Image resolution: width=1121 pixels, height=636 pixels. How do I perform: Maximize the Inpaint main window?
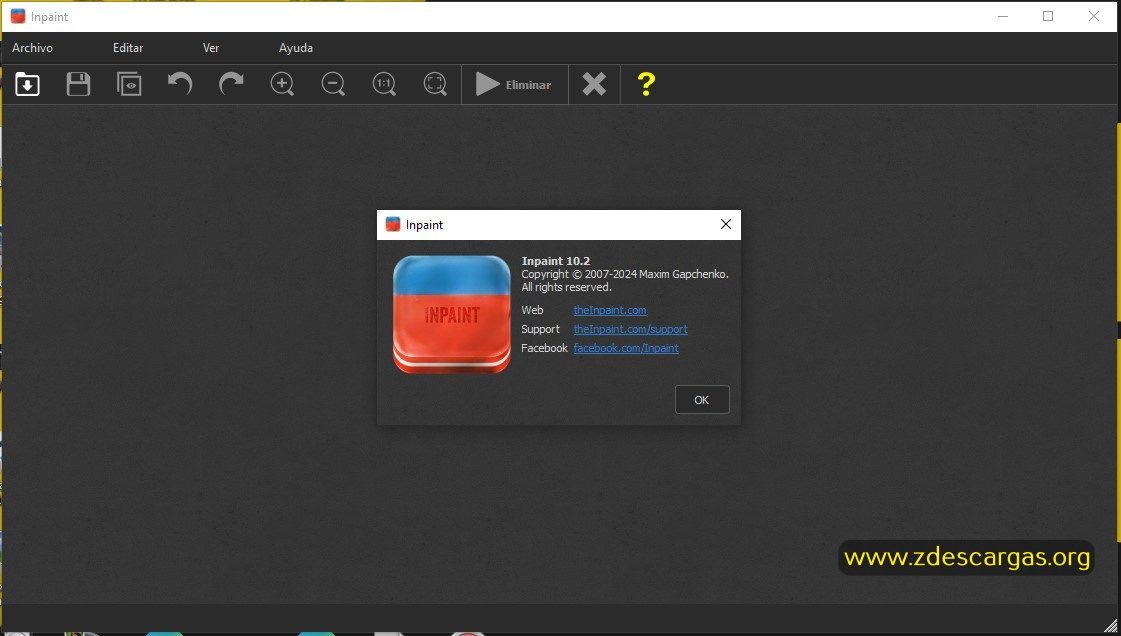click(x=1048, y=16)
